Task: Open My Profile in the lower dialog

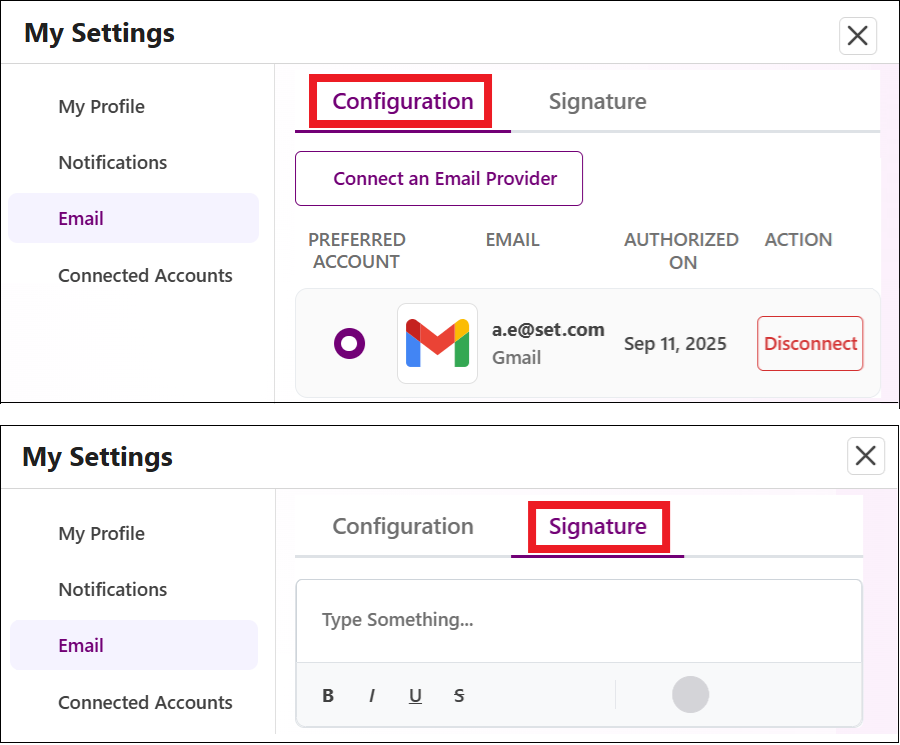Action: [x=100, y=533]
